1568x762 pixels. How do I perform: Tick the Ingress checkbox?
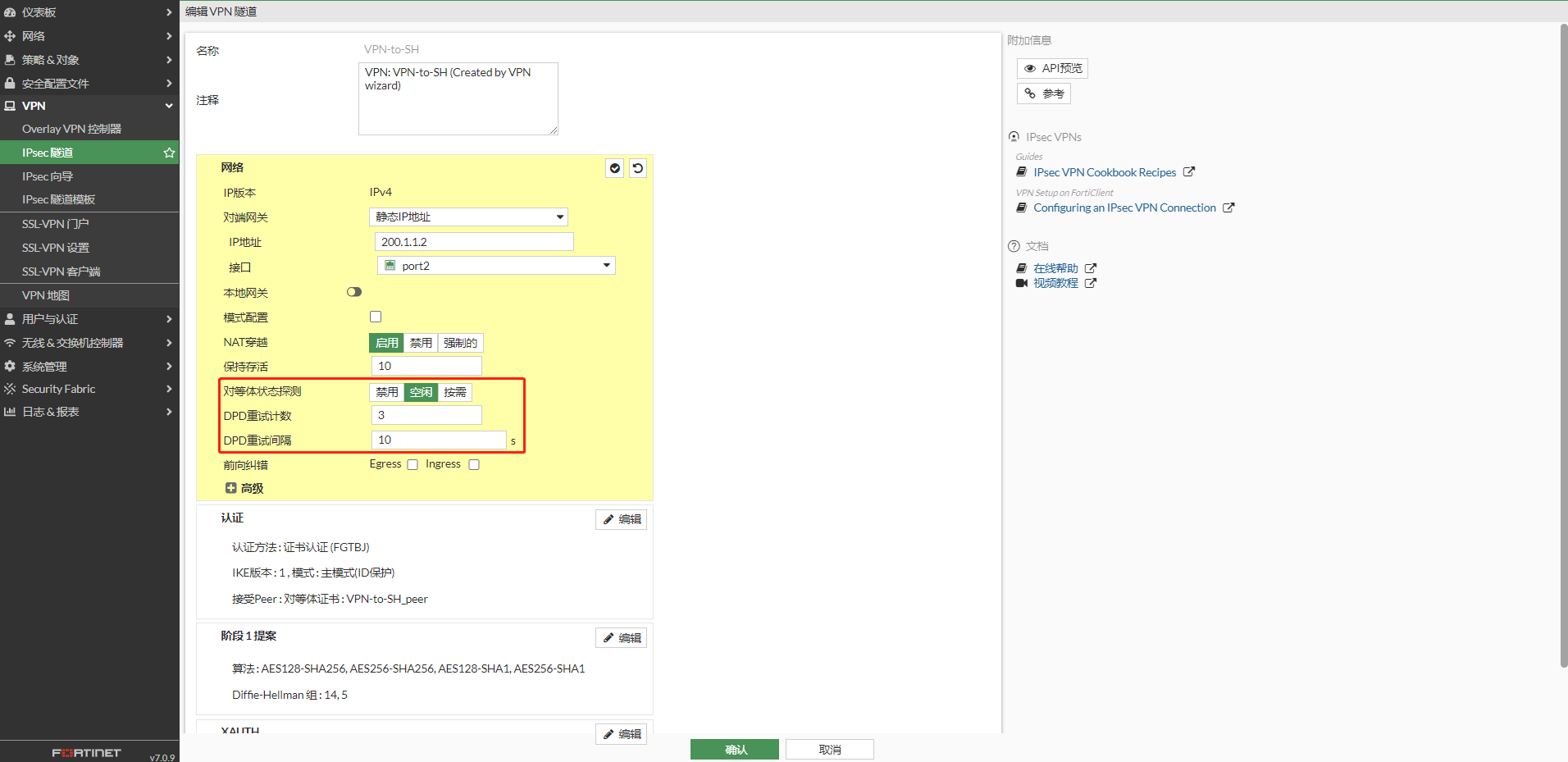(474, 464)
